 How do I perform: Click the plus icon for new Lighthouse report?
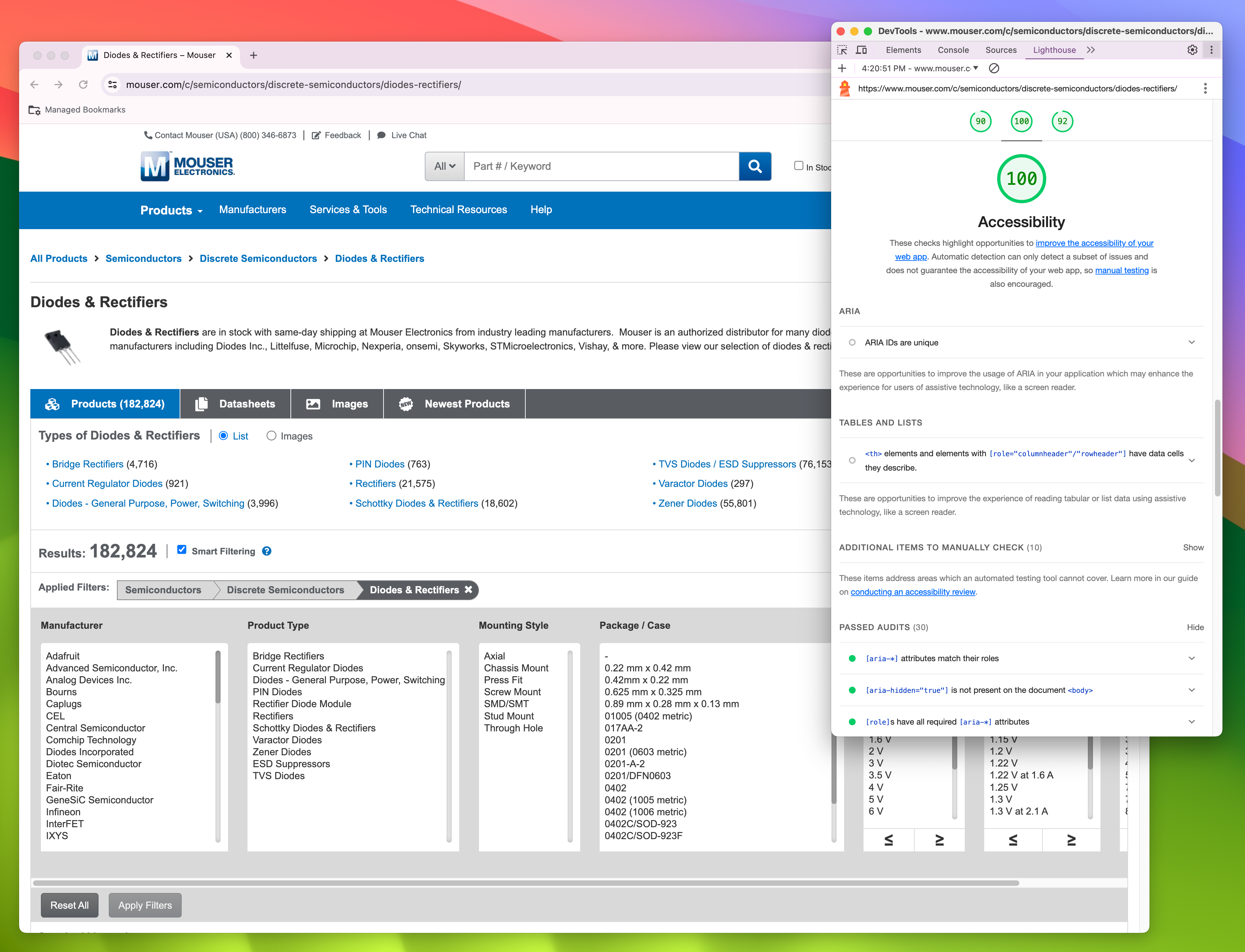(842, 69)
